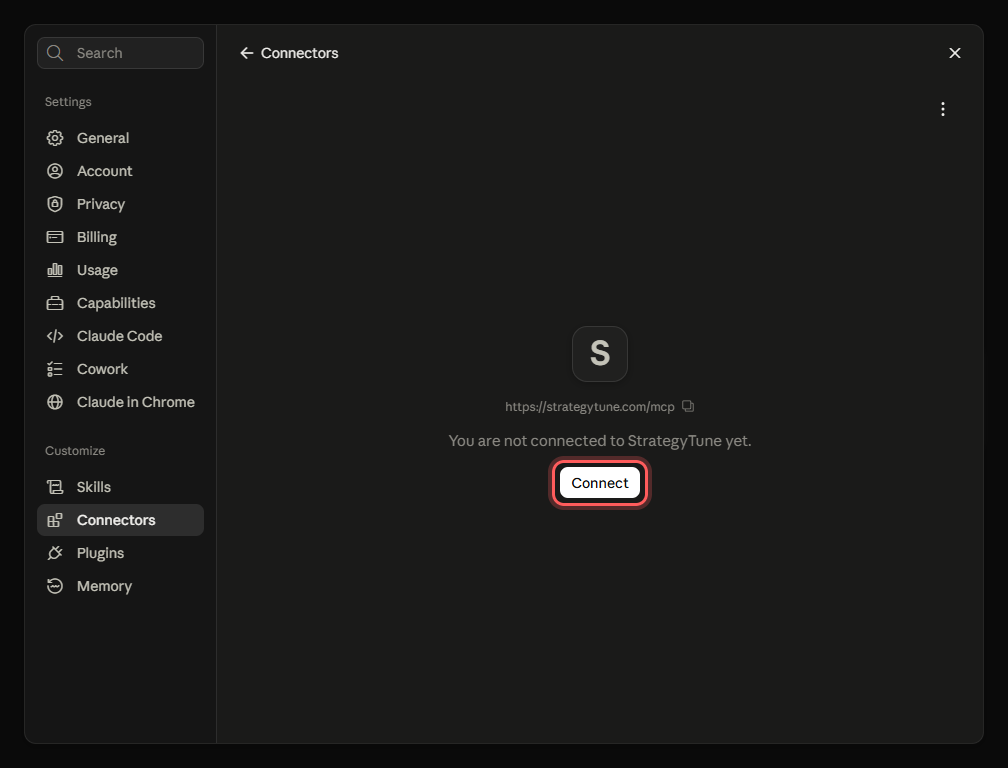This screenshot has width=1008, height=768.
Task: Click the https://strategytune.com/mcp URL text
Action: (x=590, y=407)
